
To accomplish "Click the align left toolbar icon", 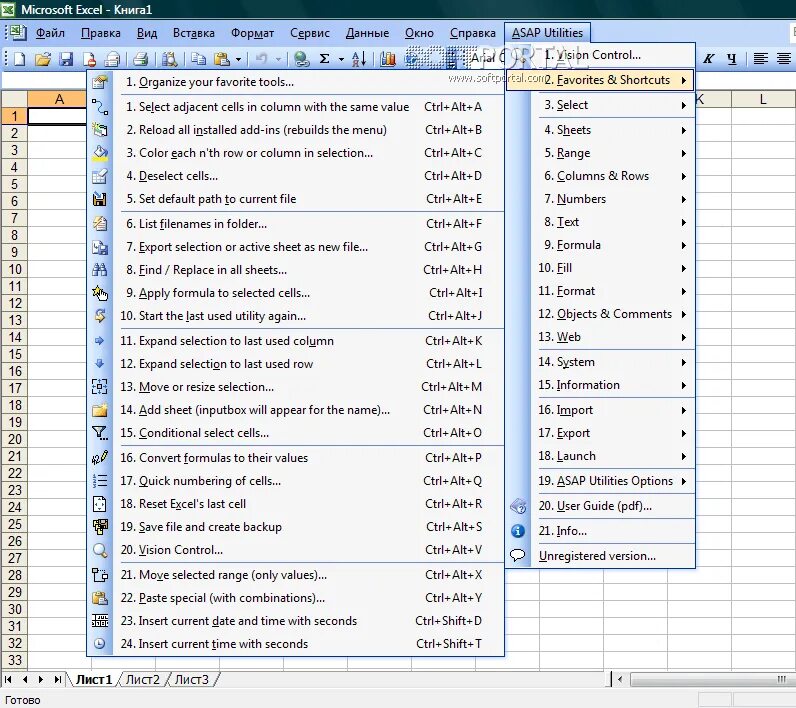I will tap(760, 59).
